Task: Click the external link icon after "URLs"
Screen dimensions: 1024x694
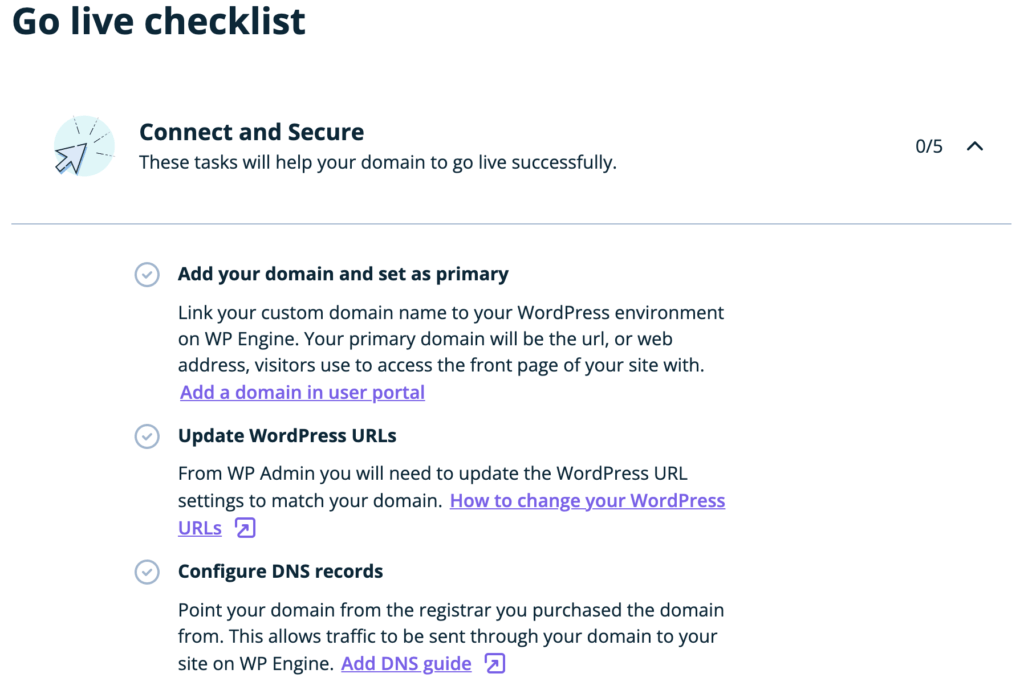Action: [x=245, y=527]
